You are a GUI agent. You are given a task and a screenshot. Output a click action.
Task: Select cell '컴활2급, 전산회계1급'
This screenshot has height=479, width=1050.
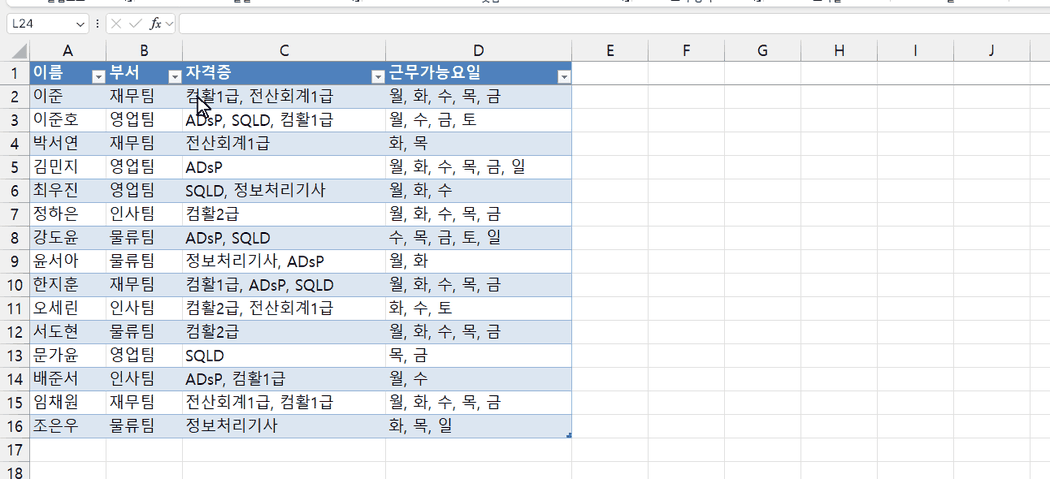(284, 308)
